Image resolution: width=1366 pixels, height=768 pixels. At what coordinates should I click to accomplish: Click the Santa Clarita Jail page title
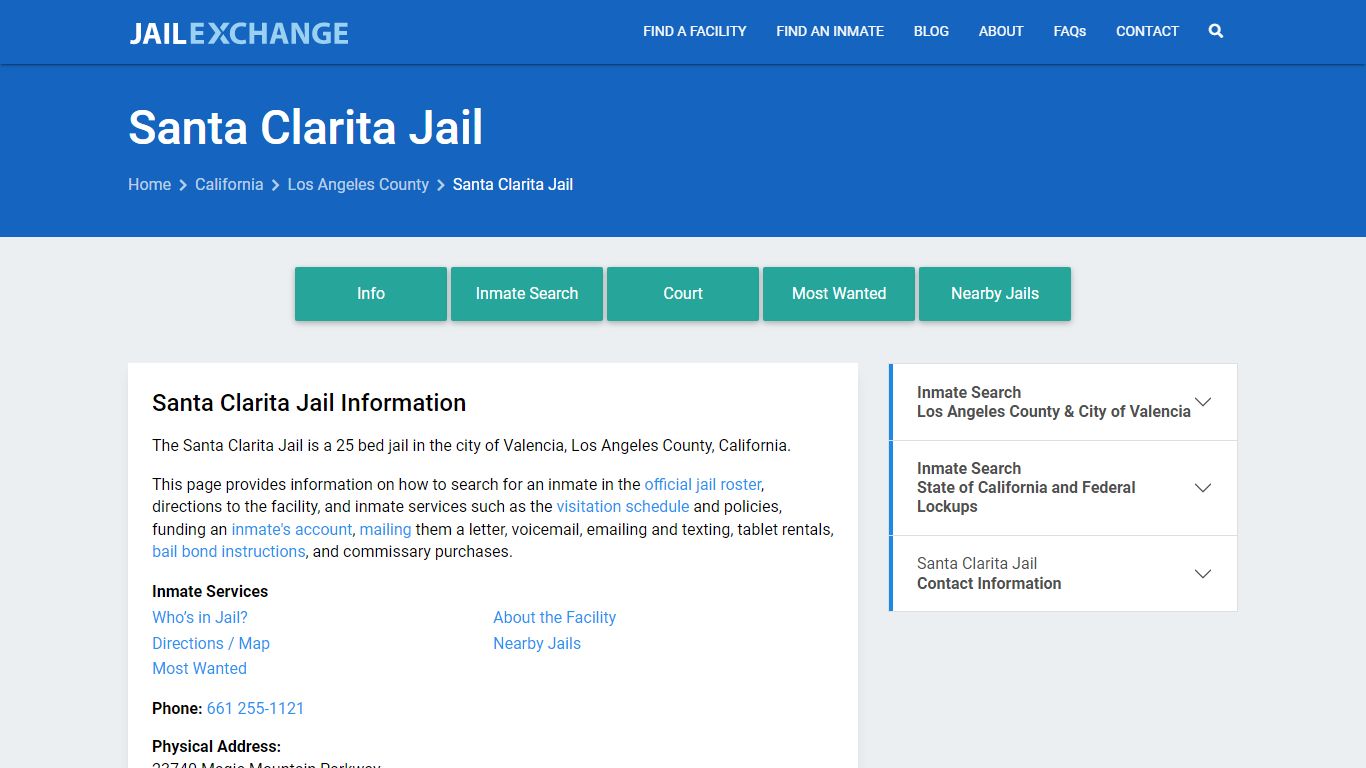tap(306, 128)
